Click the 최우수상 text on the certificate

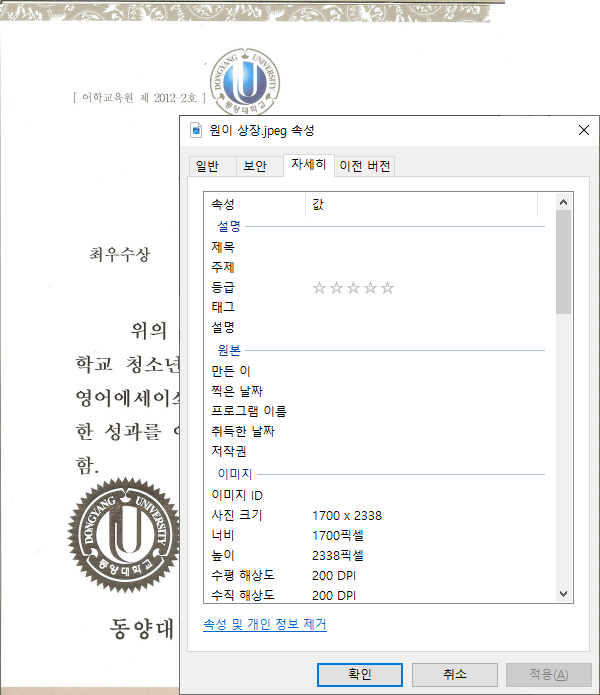click(120, 254)
